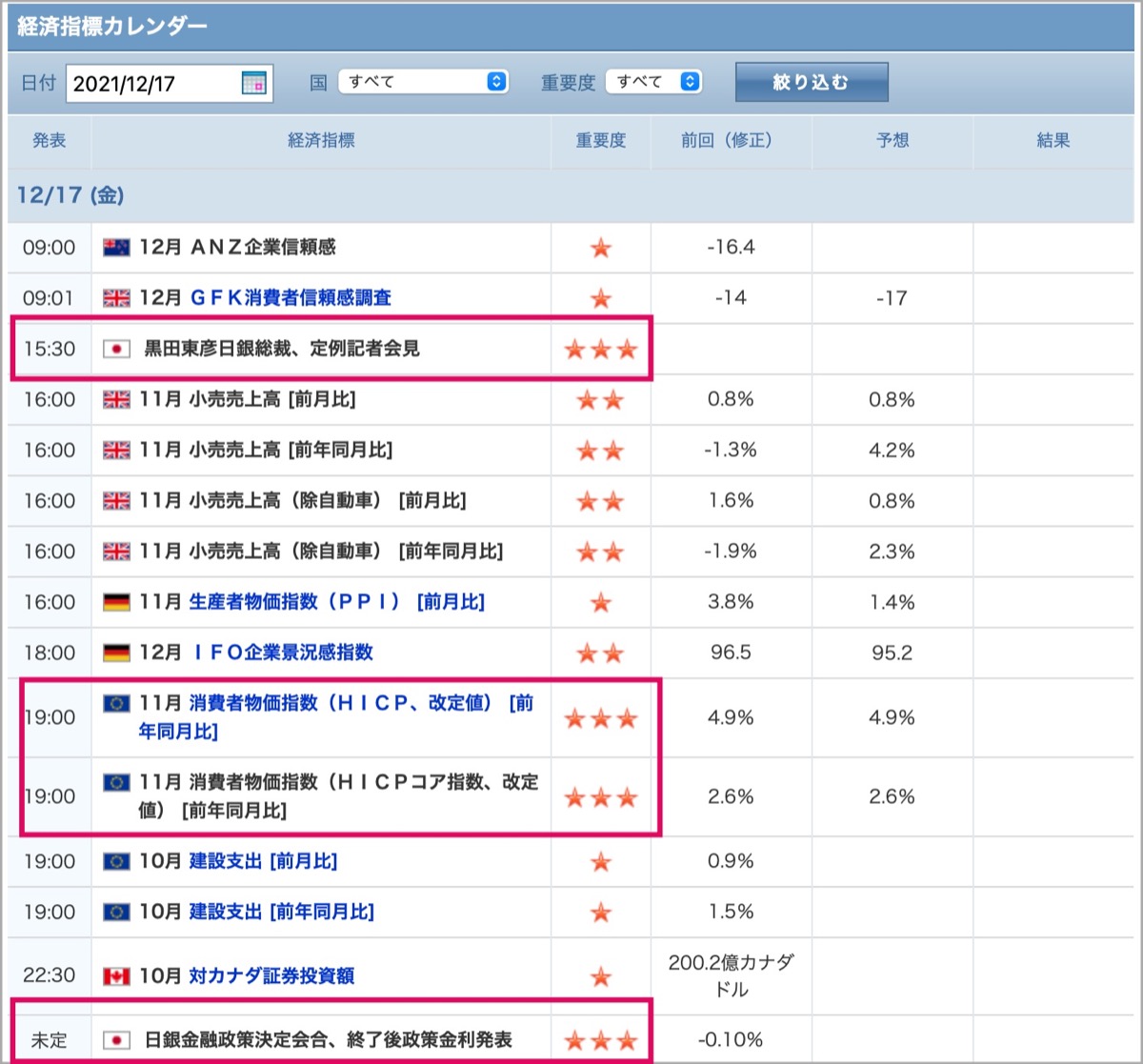Open the 建設支出 [前月比] link
1143x1064 pixels.
pos(263,861)
